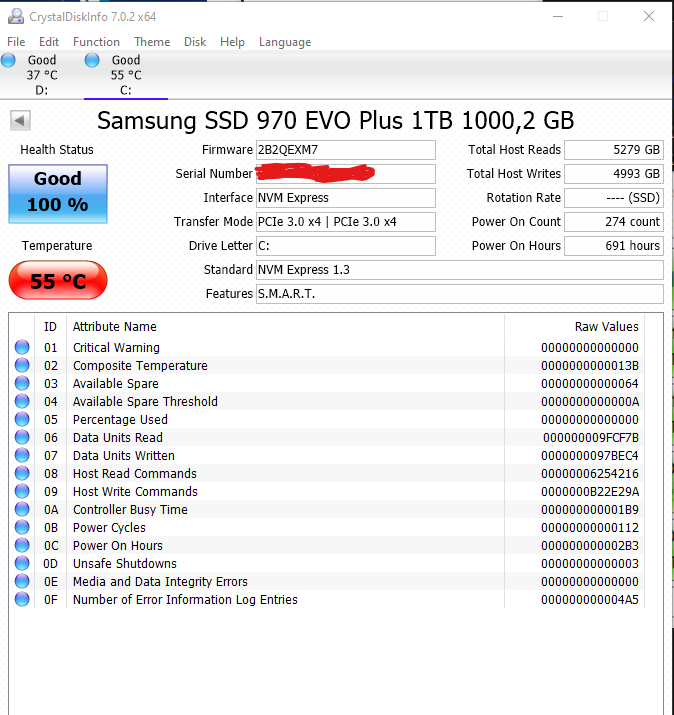Click the status orb beside Data Units Written

tap(22, 456)
